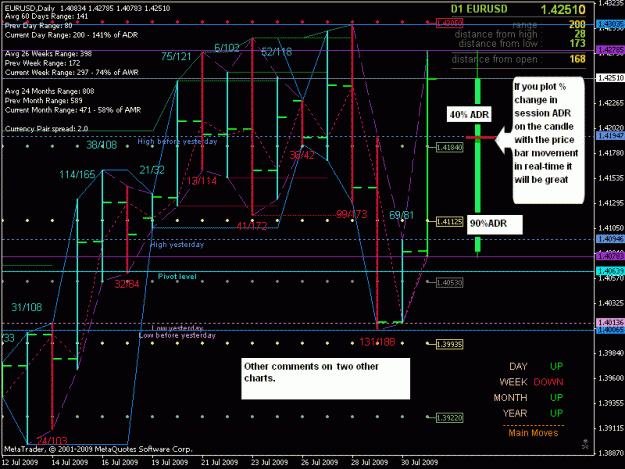
Task: Click the orange 'Main Moves' label
Action: pos(533,433)
